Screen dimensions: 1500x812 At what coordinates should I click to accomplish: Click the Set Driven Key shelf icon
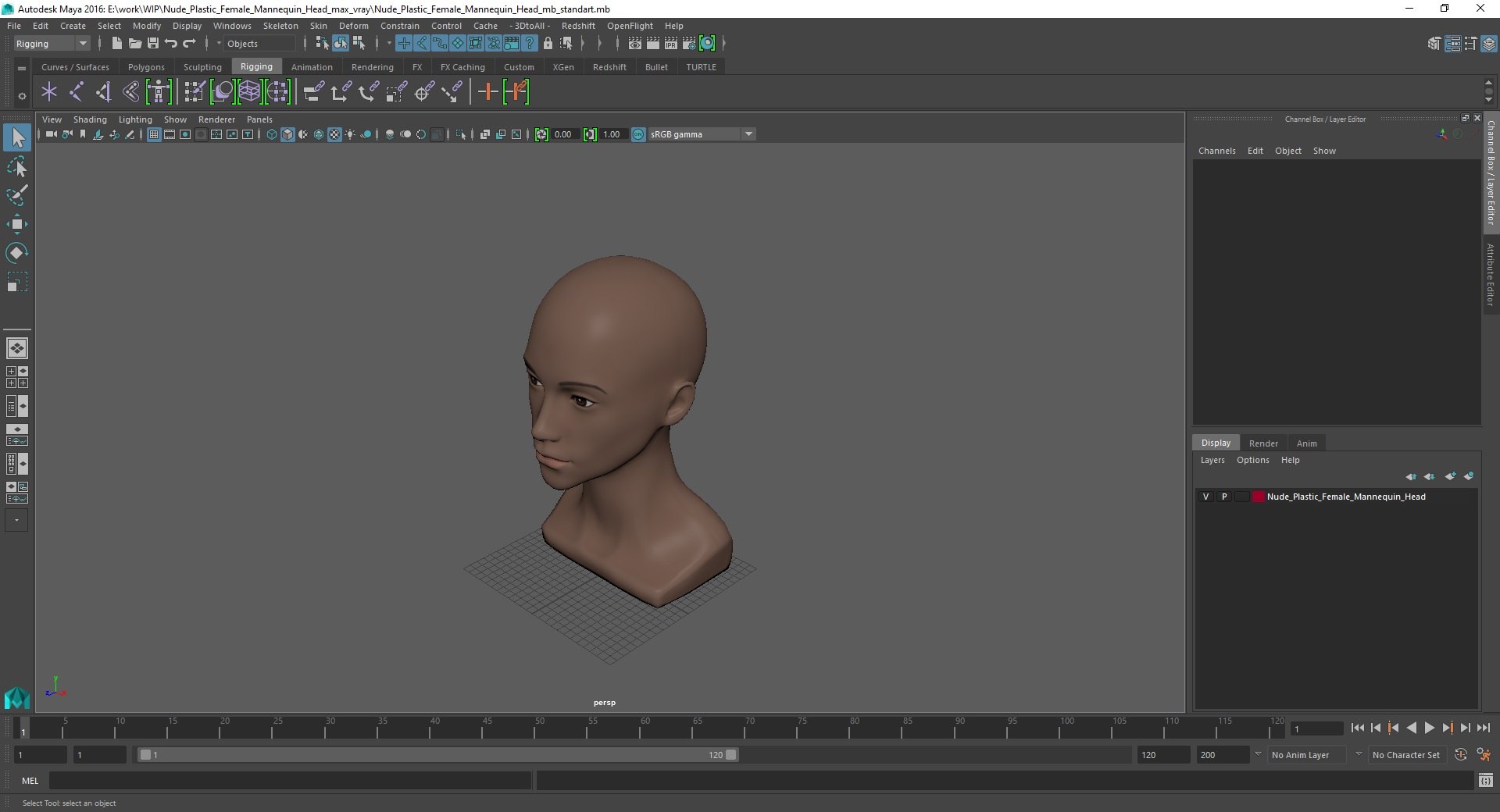click(x=516, y=92)
